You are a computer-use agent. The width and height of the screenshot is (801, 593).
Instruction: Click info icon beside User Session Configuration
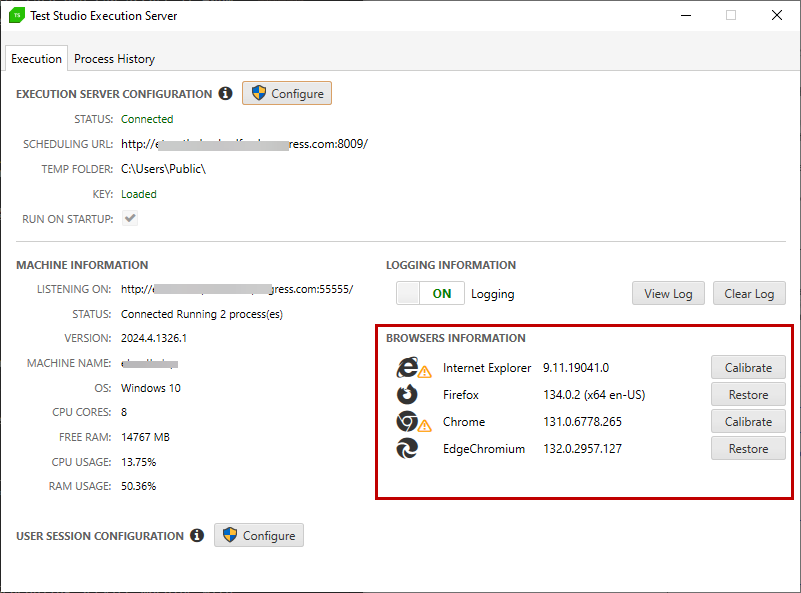click(x=197, y=535)
